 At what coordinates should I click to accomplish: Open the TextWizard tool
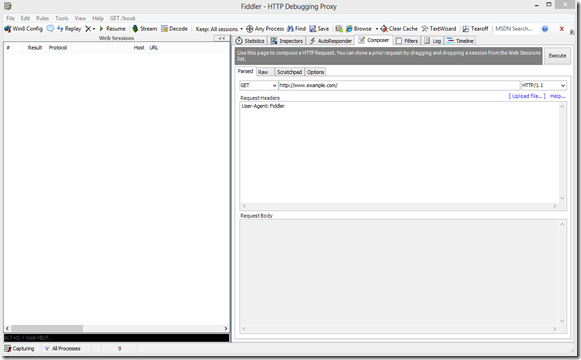click(x=439, y=29)
